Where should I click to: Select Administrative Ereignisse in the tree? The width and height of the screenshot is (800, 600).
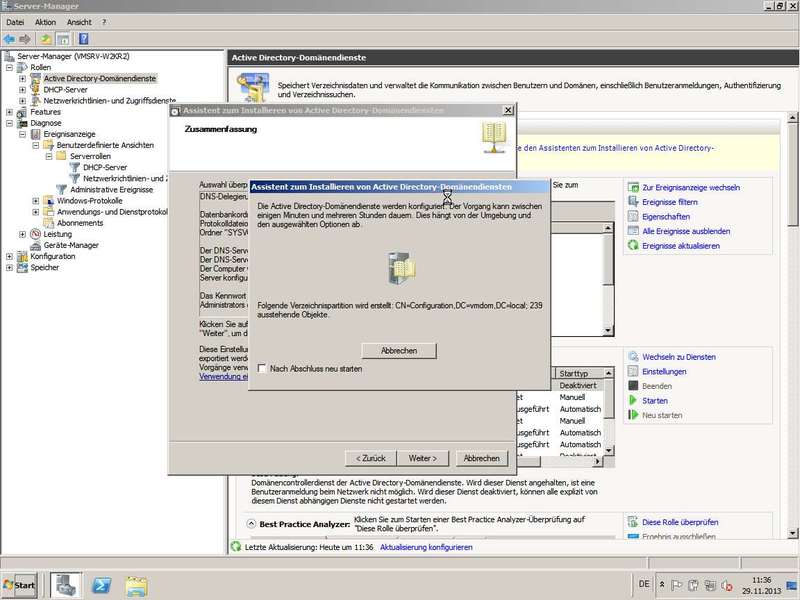111,189
